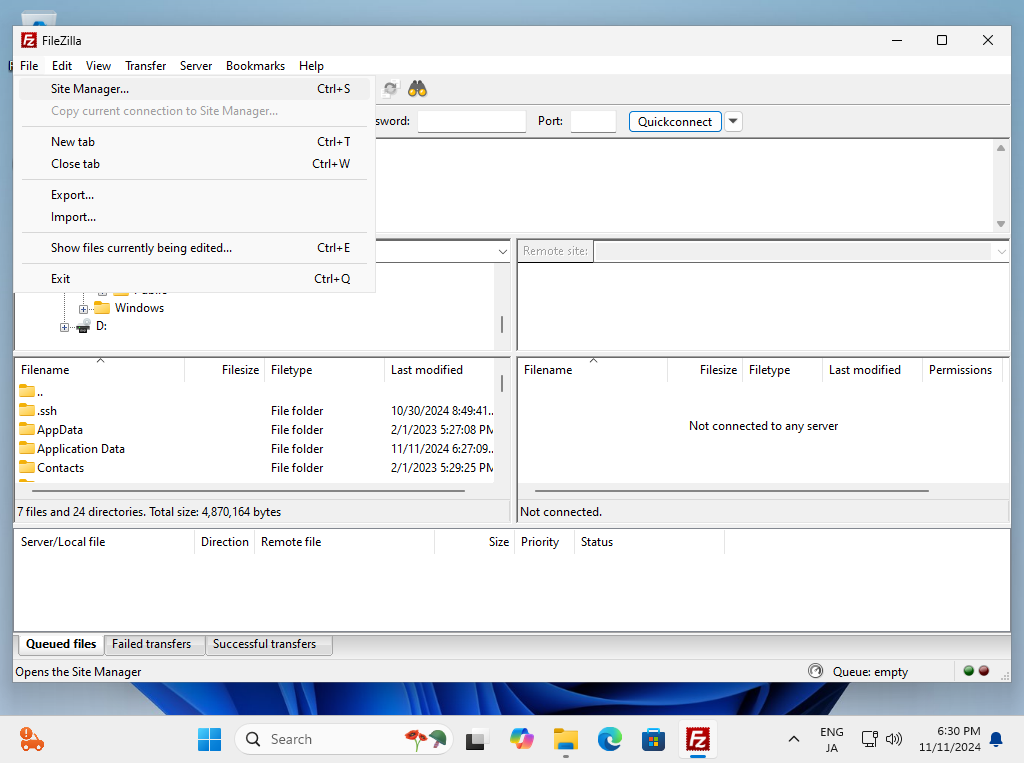This screenshot has height=763, width=1024.
Task: Sort local files by Filesize column
Action: click(225, 370)
